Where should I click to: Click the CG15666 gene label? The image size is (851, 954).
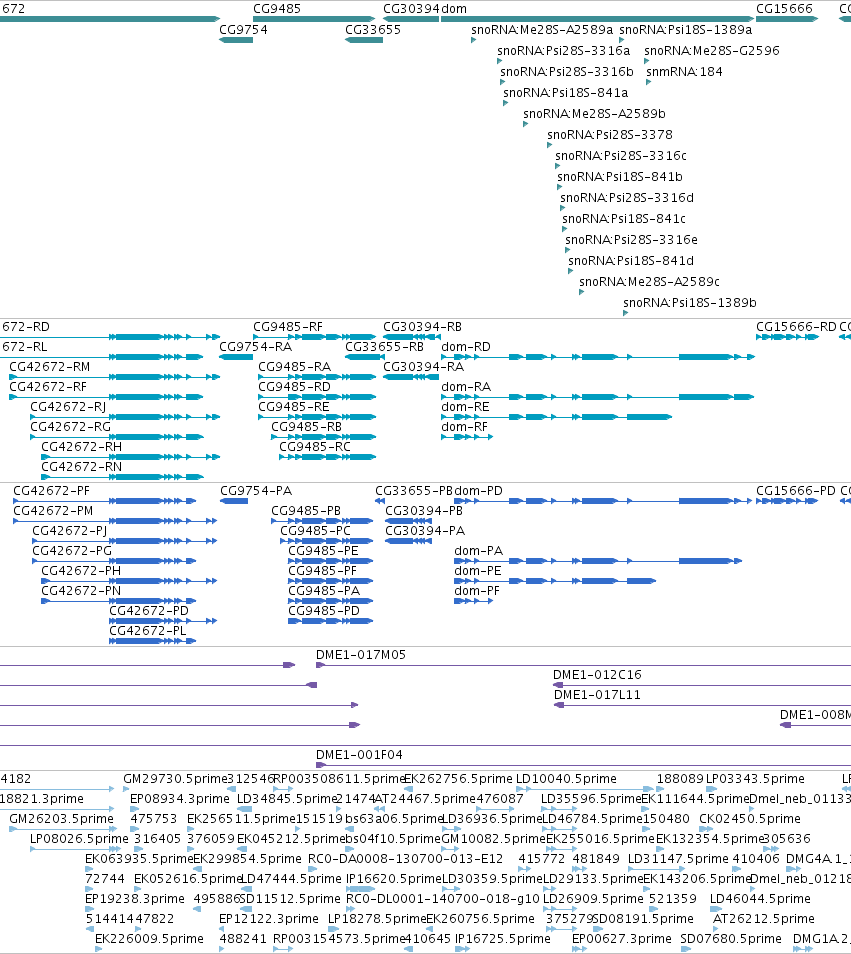(x=784, y=9)
